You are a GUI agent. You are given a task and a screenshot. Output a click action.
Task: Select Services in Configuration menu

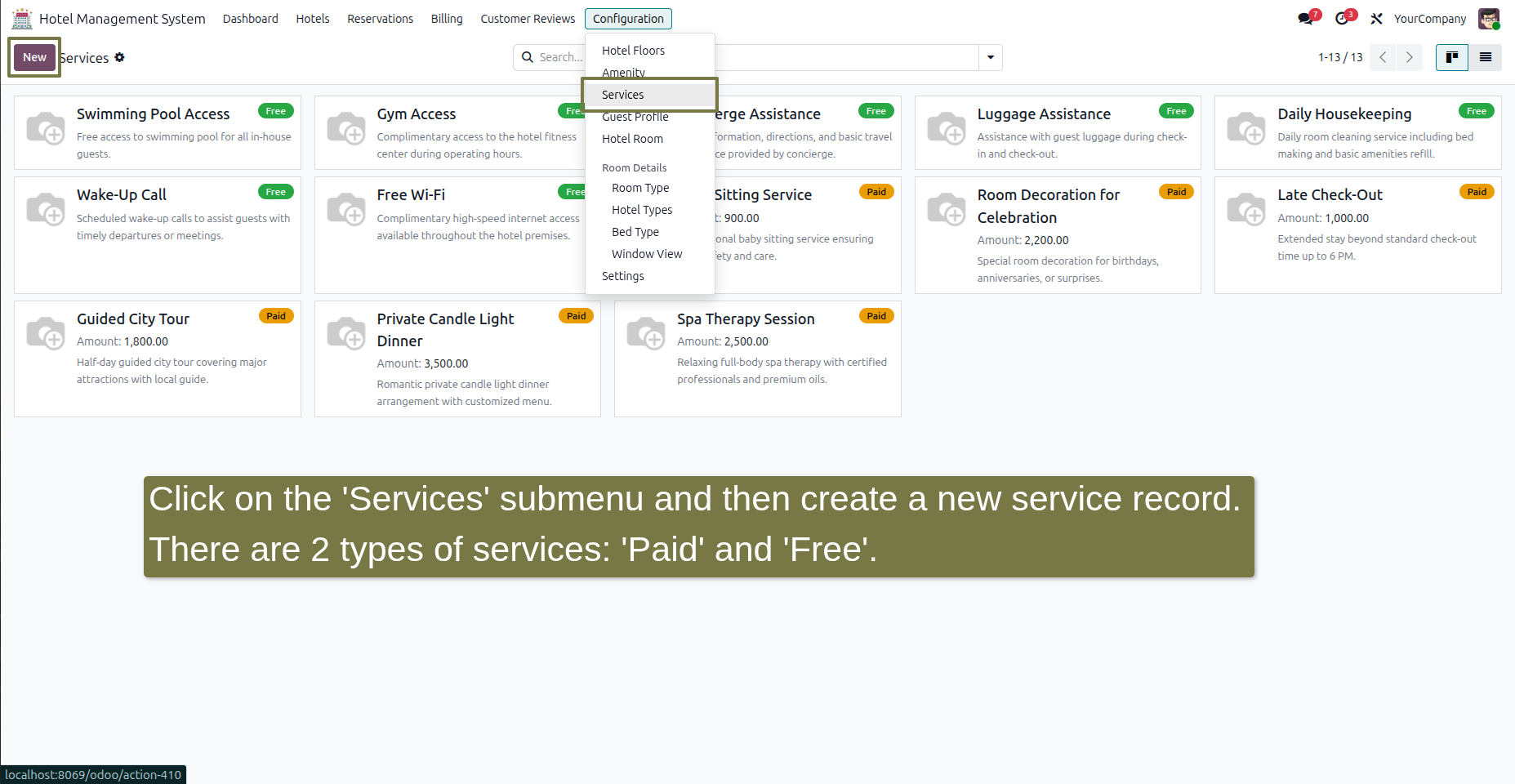click(650, 95)
